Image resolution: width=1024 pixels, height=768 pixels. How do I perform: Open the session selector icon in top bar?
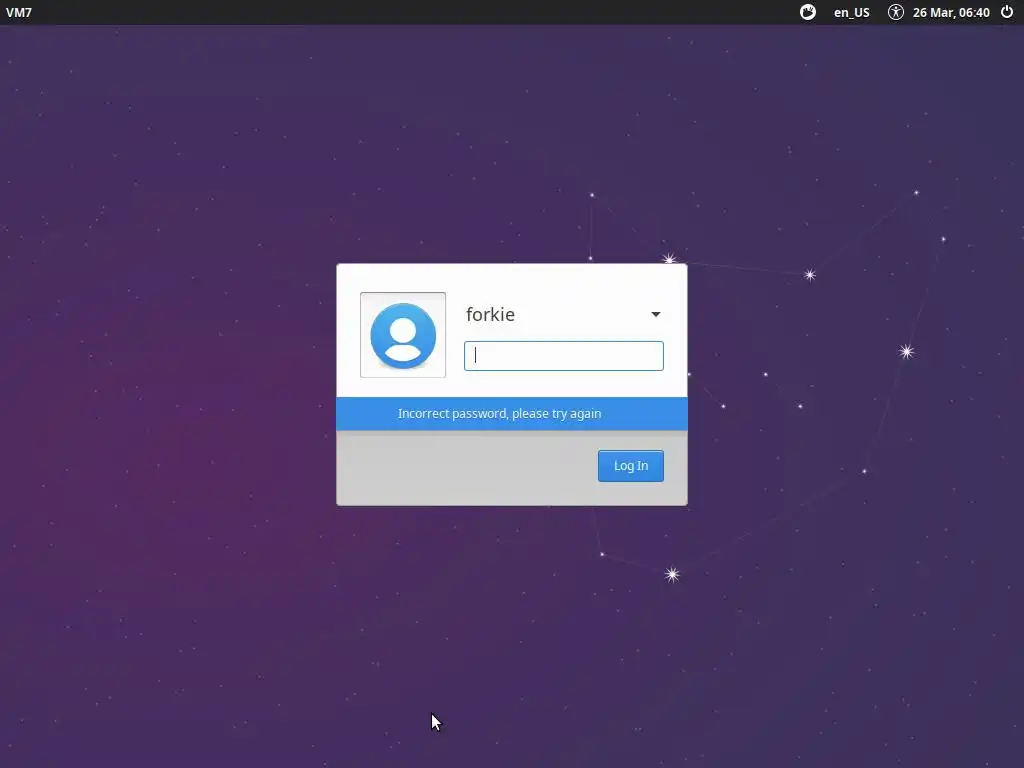tap(808, 12)
